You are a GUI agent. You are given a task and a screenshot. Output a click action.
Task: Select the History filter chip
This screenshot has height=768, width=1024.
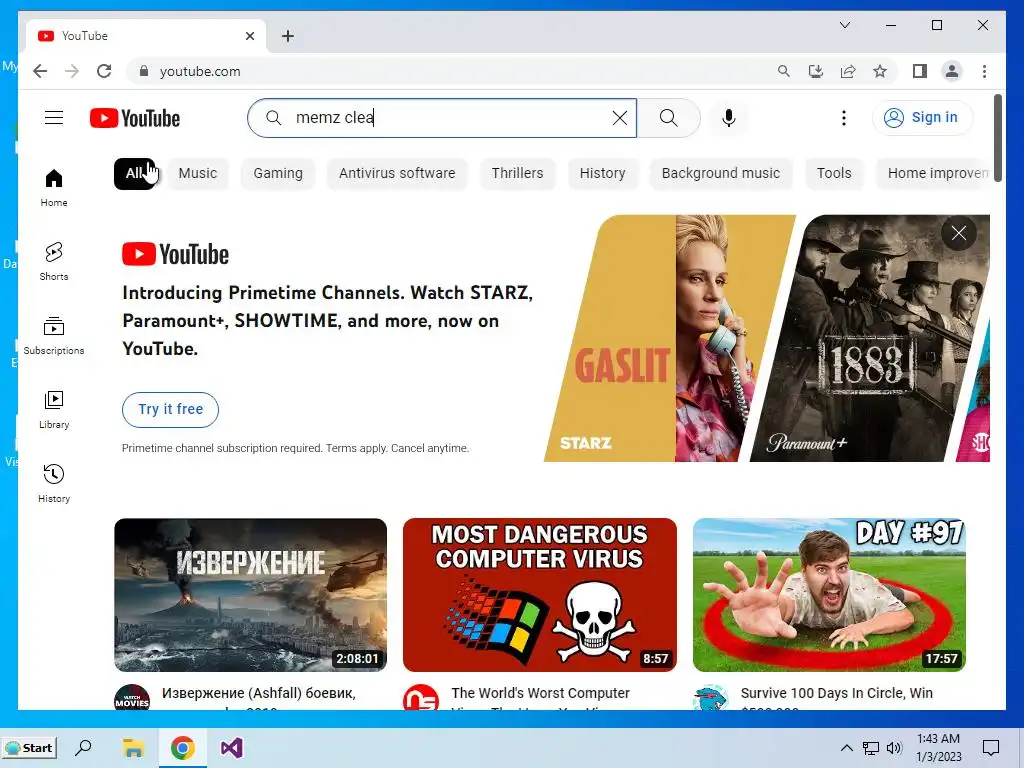(602, 174)
